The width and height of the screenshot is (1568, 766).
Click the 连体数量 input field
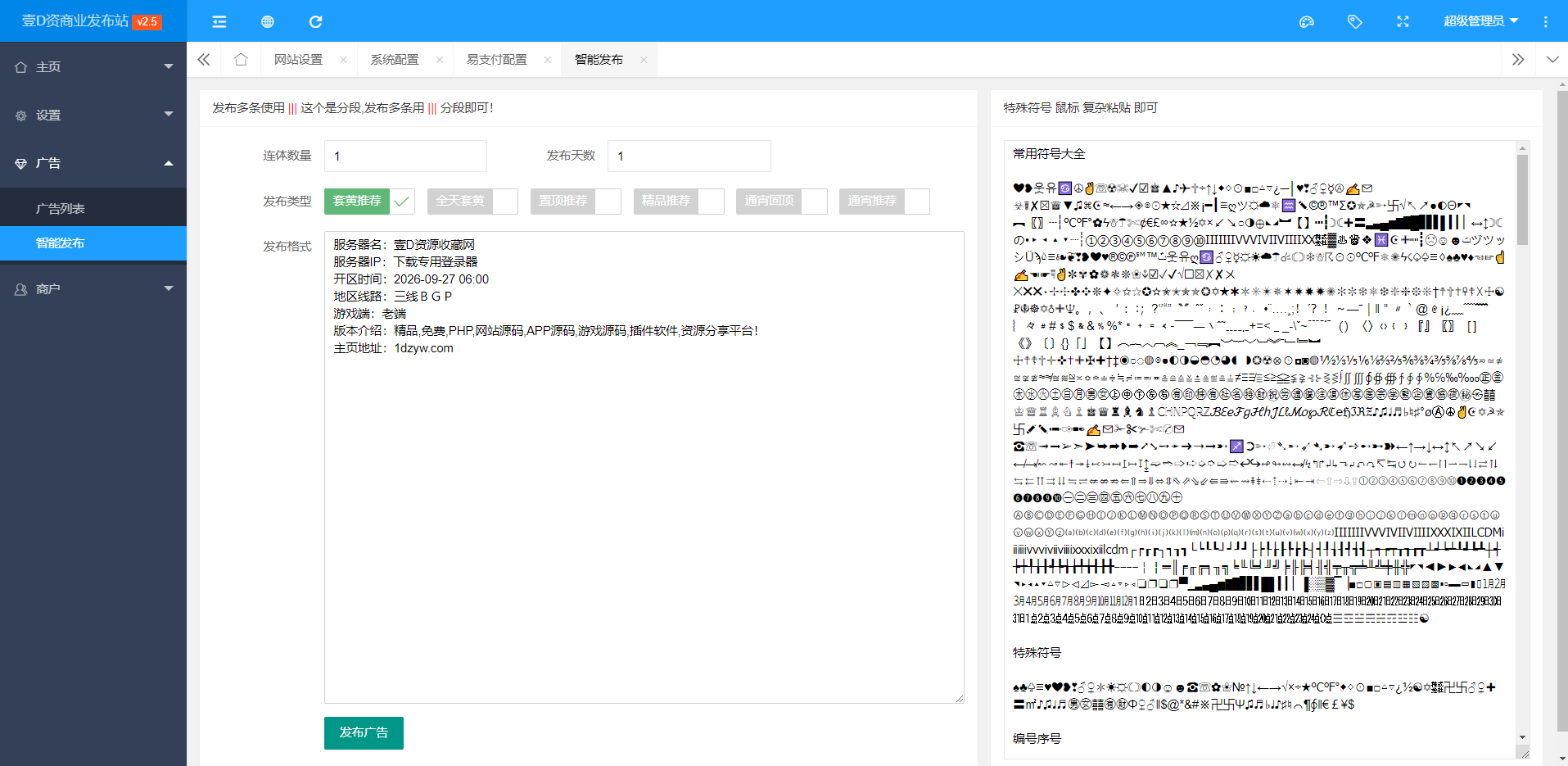pyautogui.click(x=405, y=156)
